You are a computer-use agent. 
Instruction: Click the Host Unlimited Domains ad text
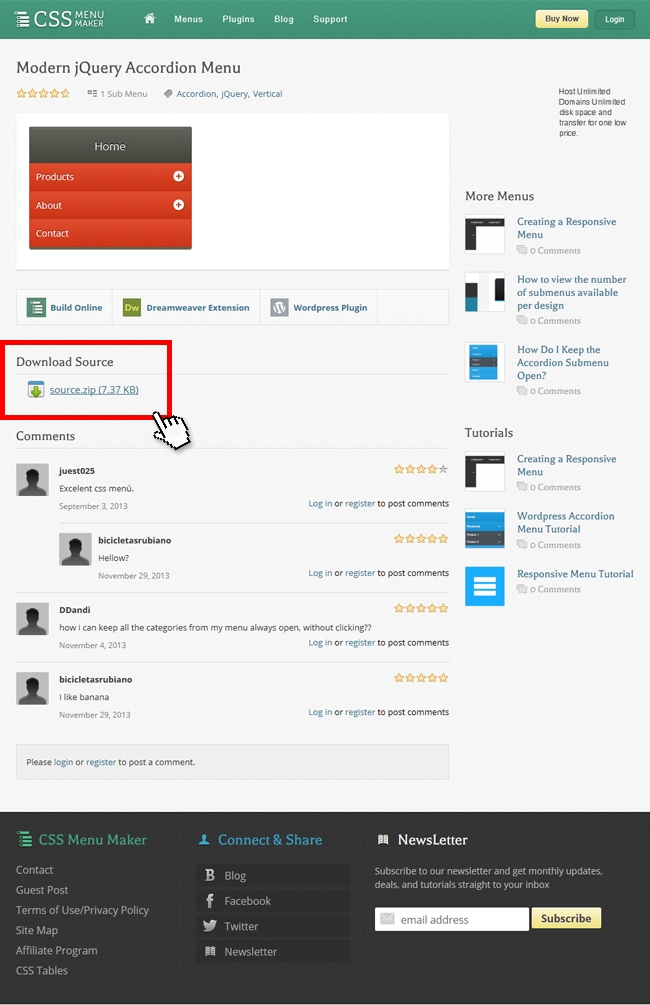(592, 112)
